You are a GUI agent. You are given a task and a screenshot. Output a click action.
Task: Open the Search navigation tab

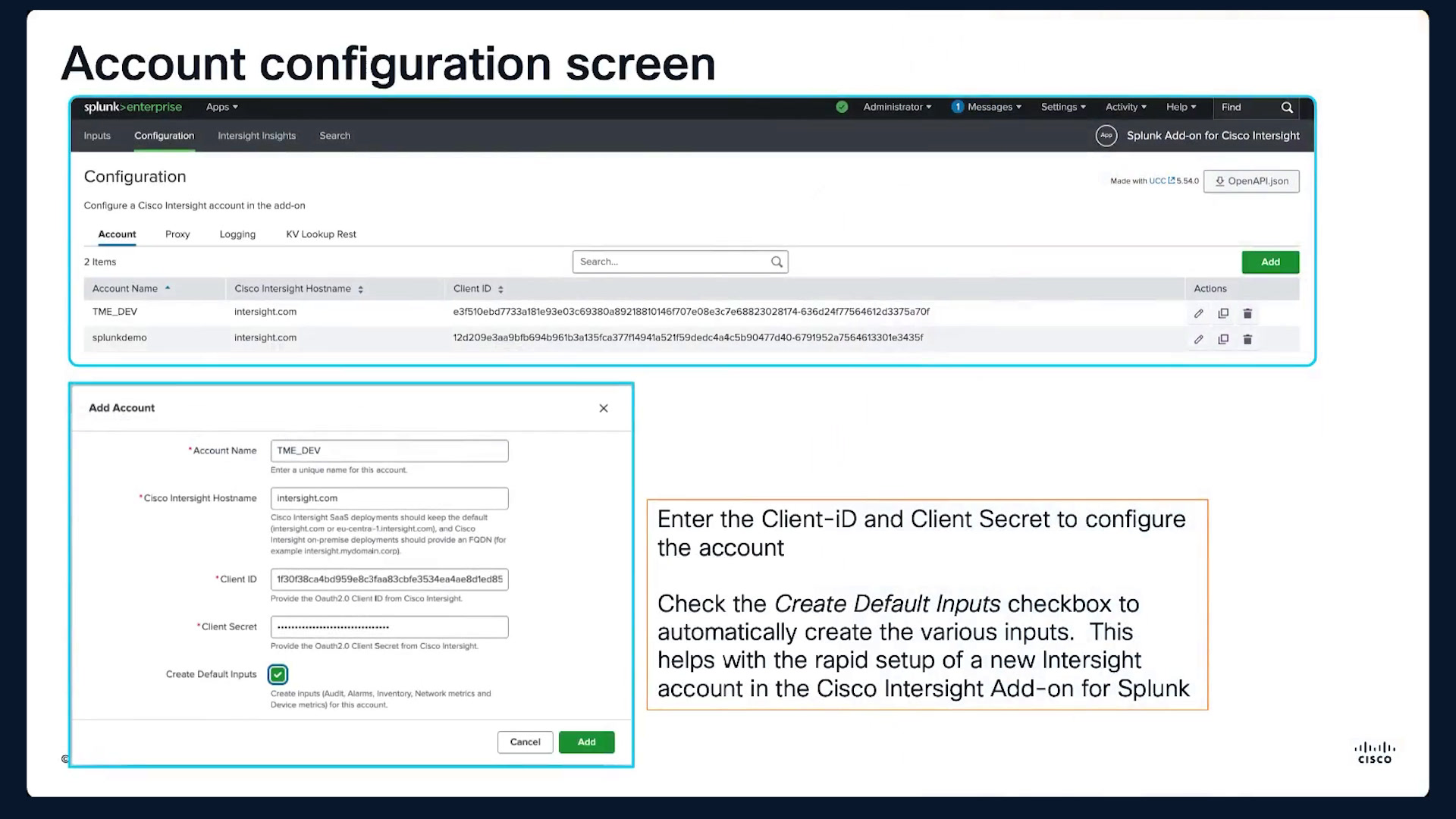[x=335, y=136]
